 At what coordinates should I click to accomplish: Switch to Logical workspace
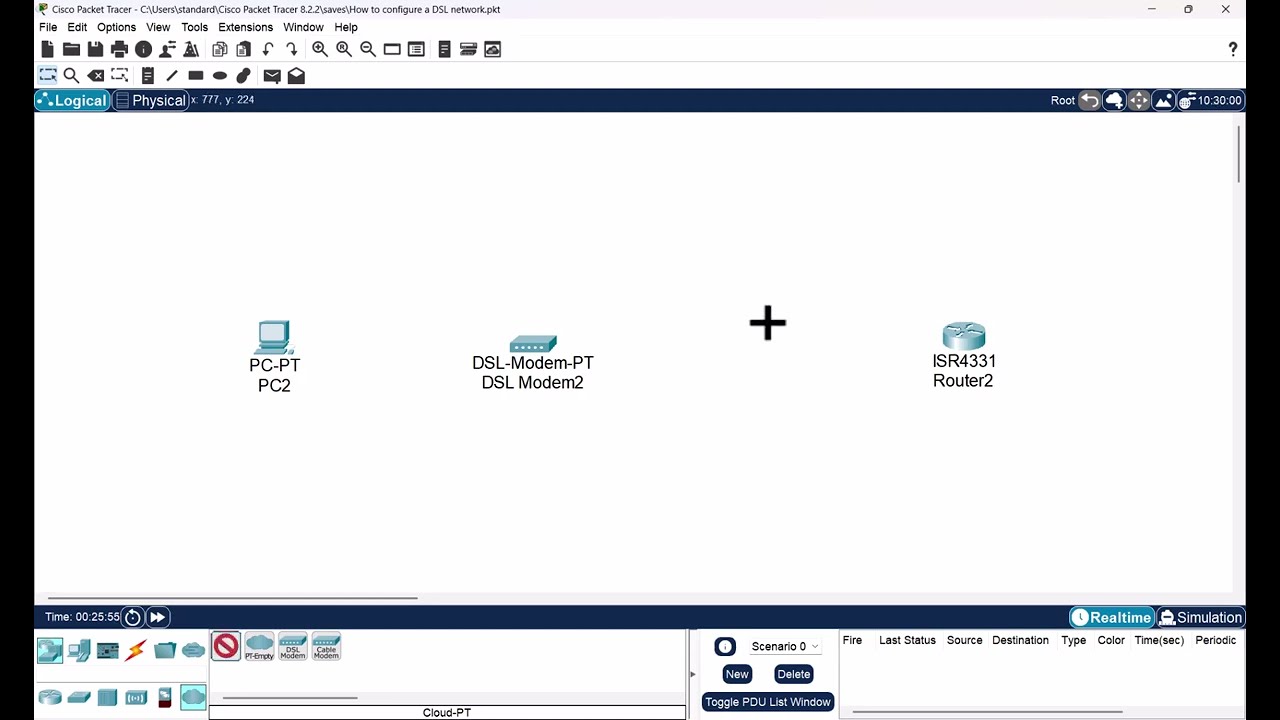[71, 100]
